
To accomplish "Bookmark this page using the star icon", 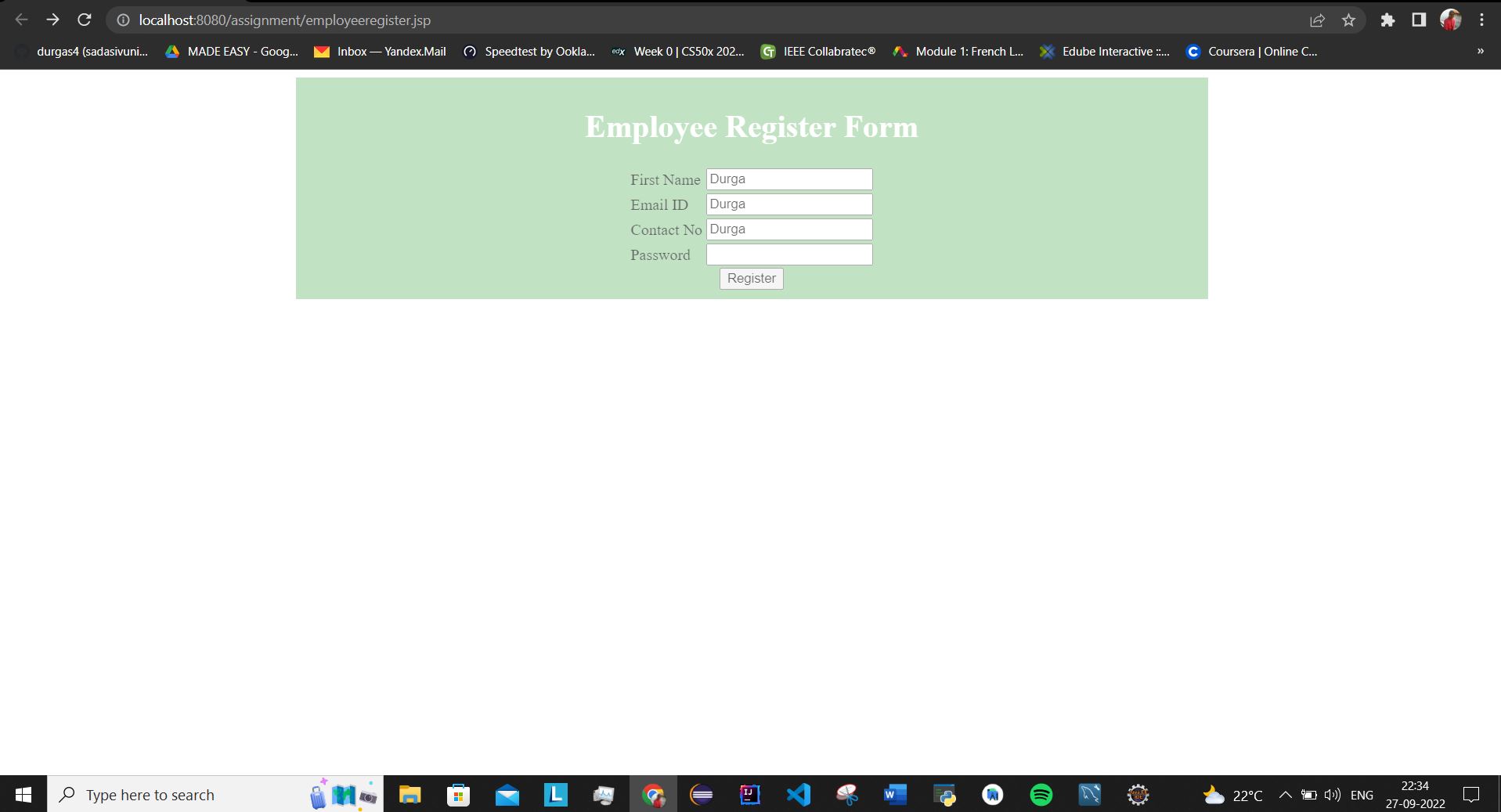I will [x=1348, y=20].
